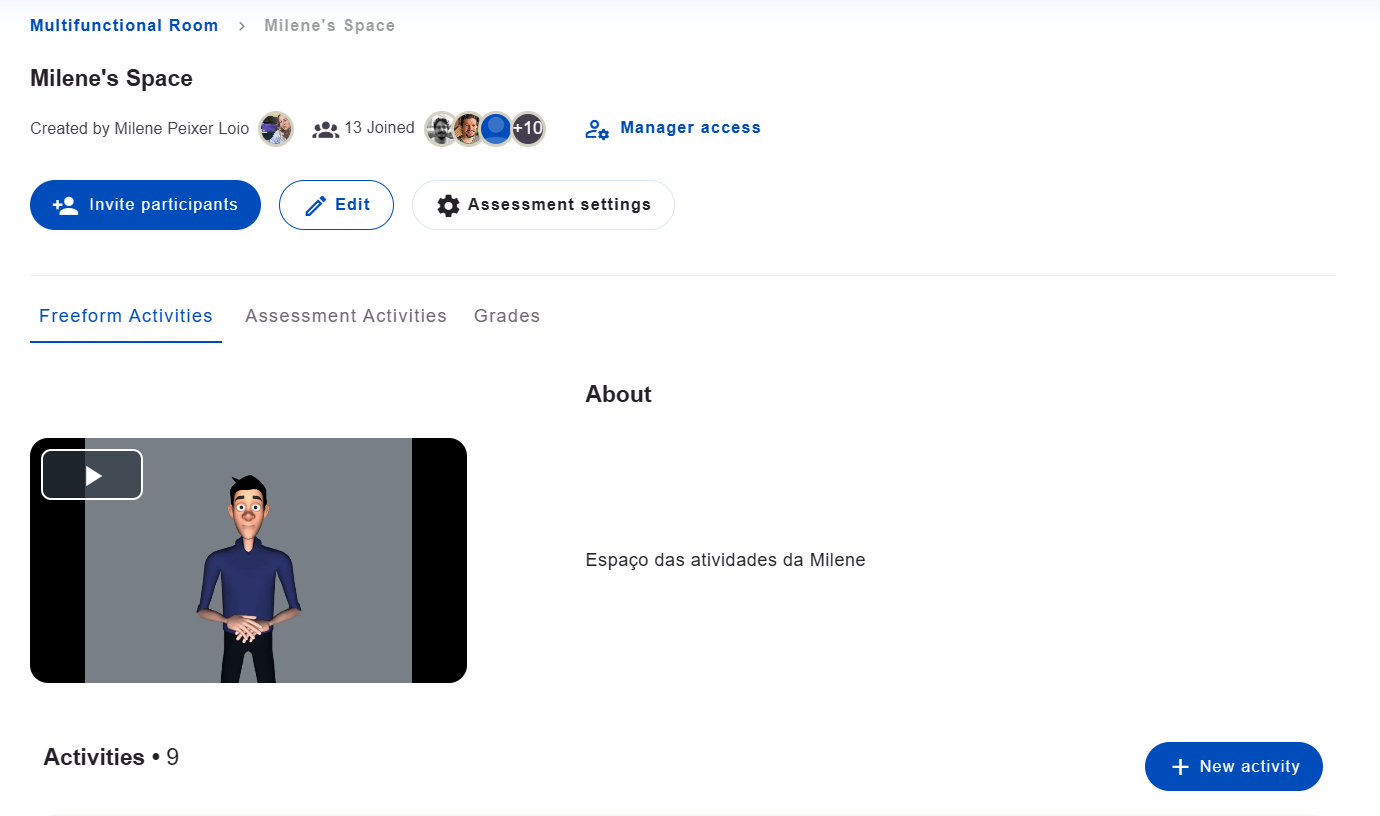Click 'Created by Milene Peixer Loio' text
The width and height of the screenshot is (1380, 816).
tap(140, 128)
